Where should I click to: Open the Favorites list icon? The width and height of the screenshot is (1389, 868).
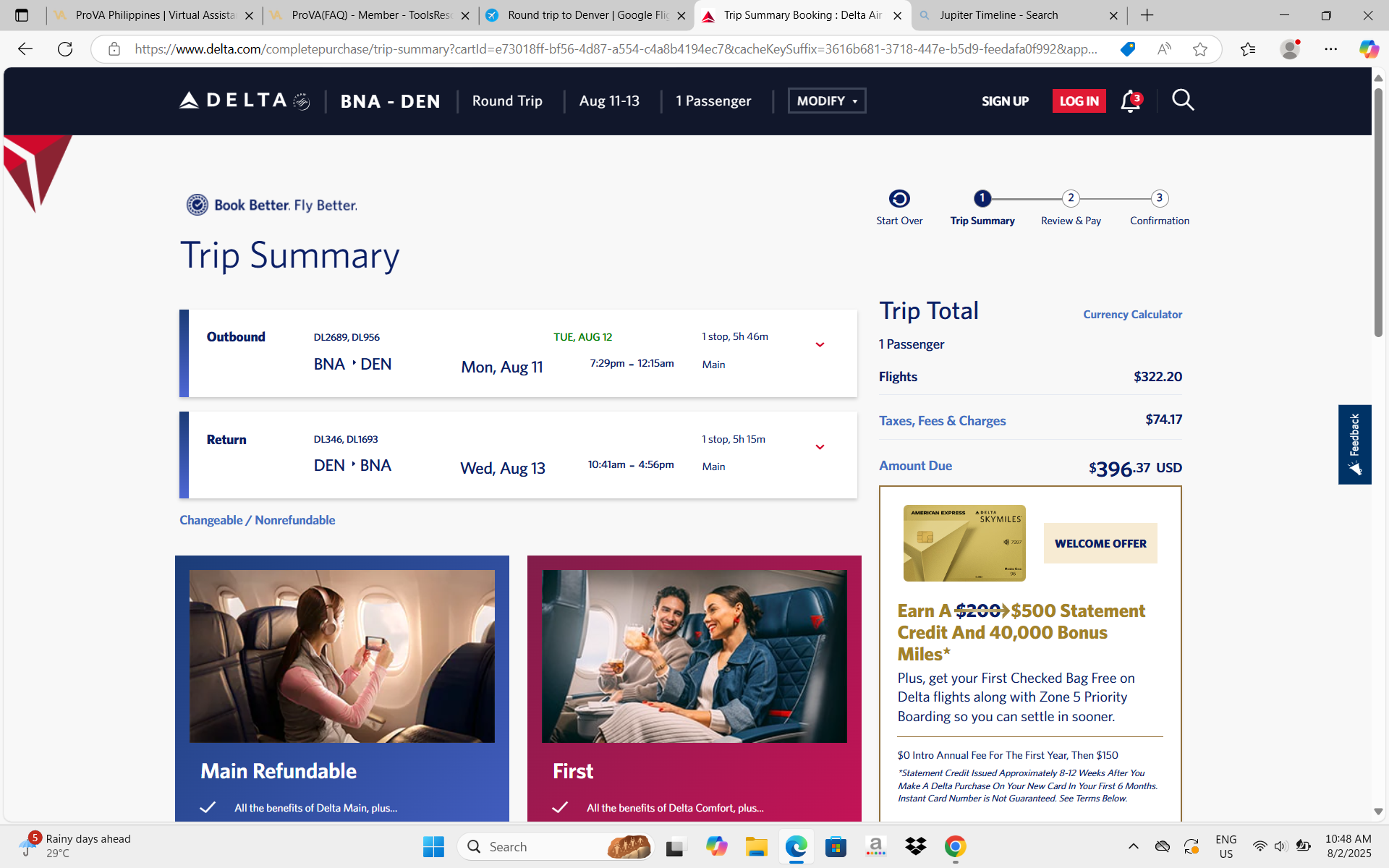[1248, 49]
